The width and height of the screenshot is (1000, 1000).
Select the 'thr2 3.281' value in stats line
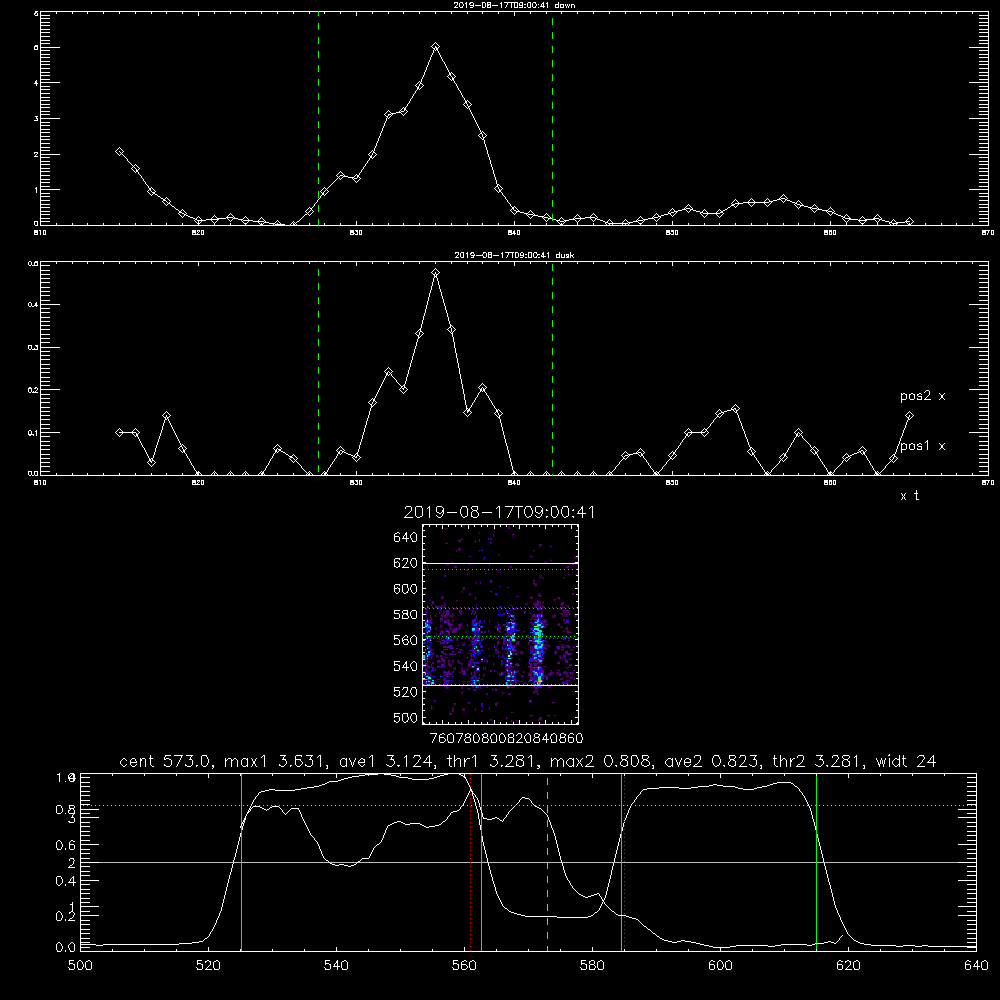click(818, 761)
